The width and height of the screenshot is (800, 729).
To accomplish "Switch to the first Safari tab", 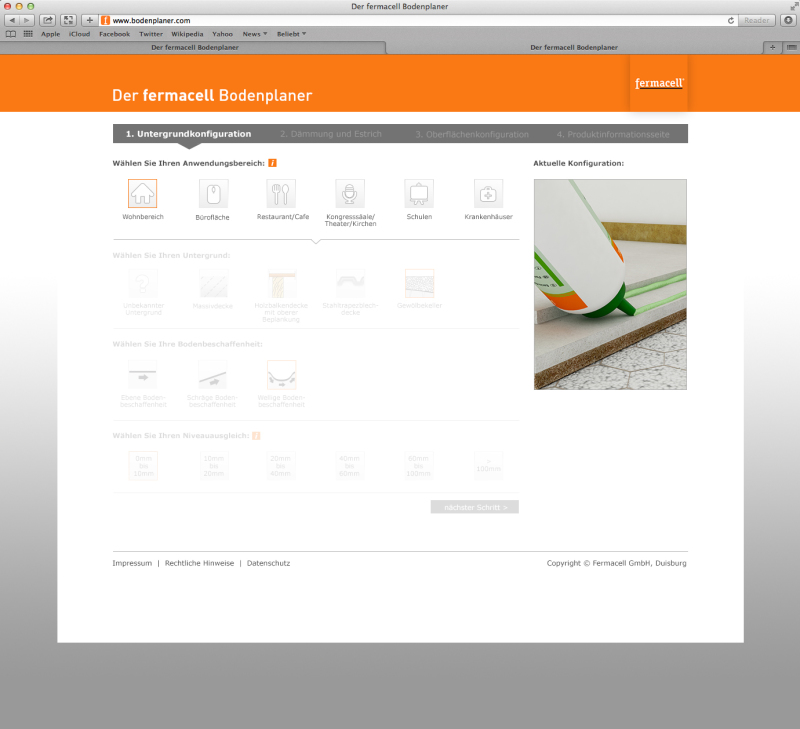I will [x=194, y=47].
